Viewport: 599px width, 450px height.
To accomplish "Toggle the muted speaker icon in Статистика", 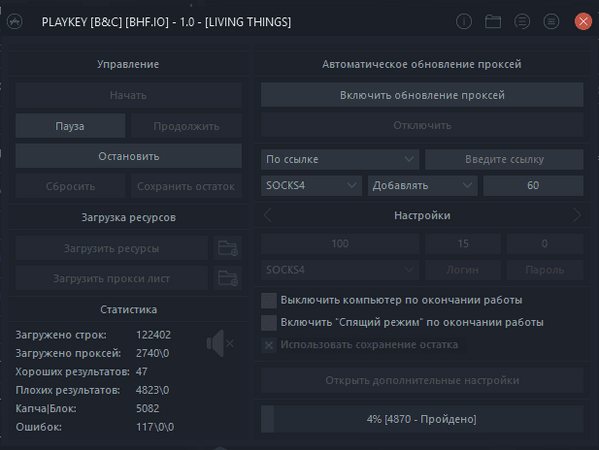I will pyautogui.click(x=220, y=343).
